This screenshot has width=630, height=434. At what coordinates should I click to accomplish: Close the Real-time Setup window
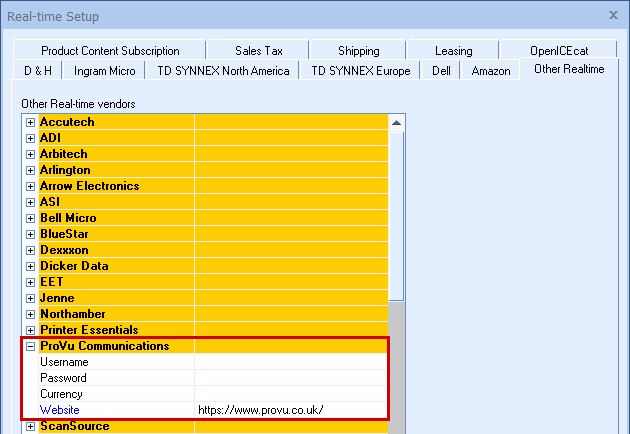pos(613,15)
